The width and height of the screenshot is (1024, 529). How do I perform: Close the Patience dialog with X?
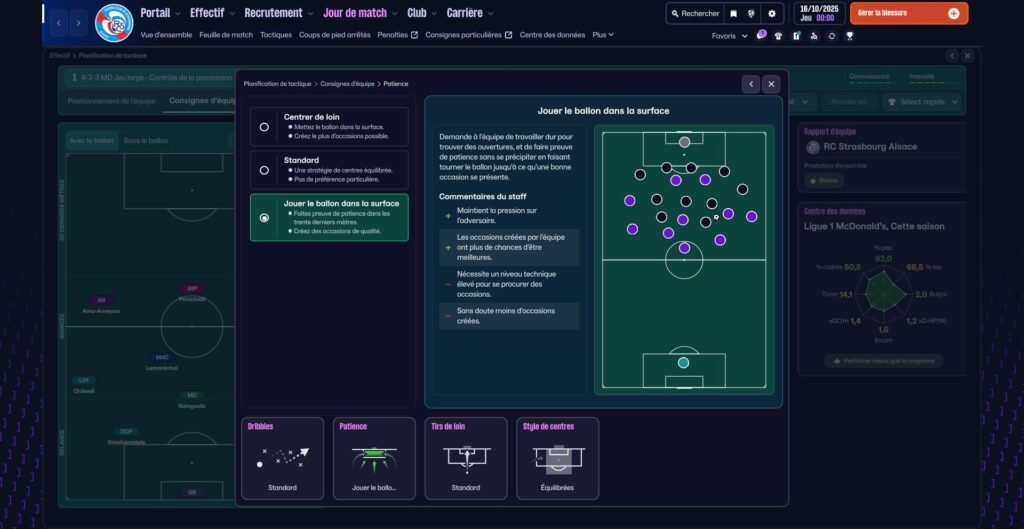[x=771, y=84]
